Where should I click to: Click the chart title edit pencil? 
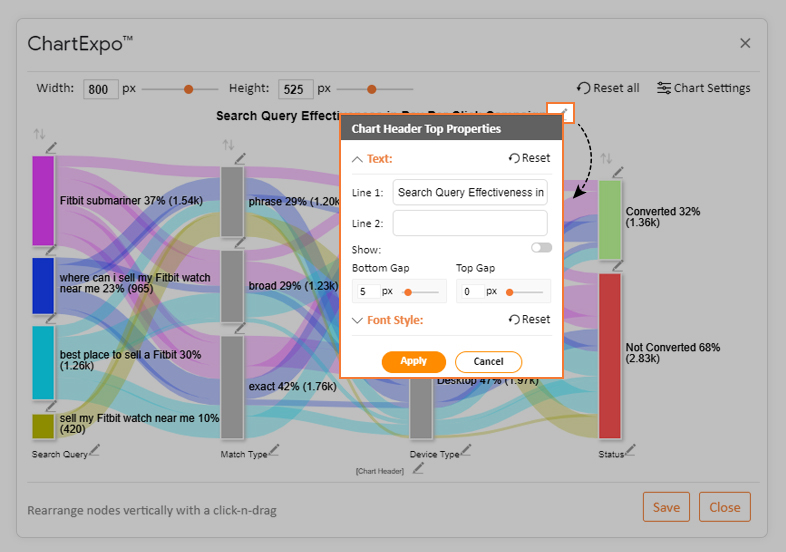tap(561, 112)
